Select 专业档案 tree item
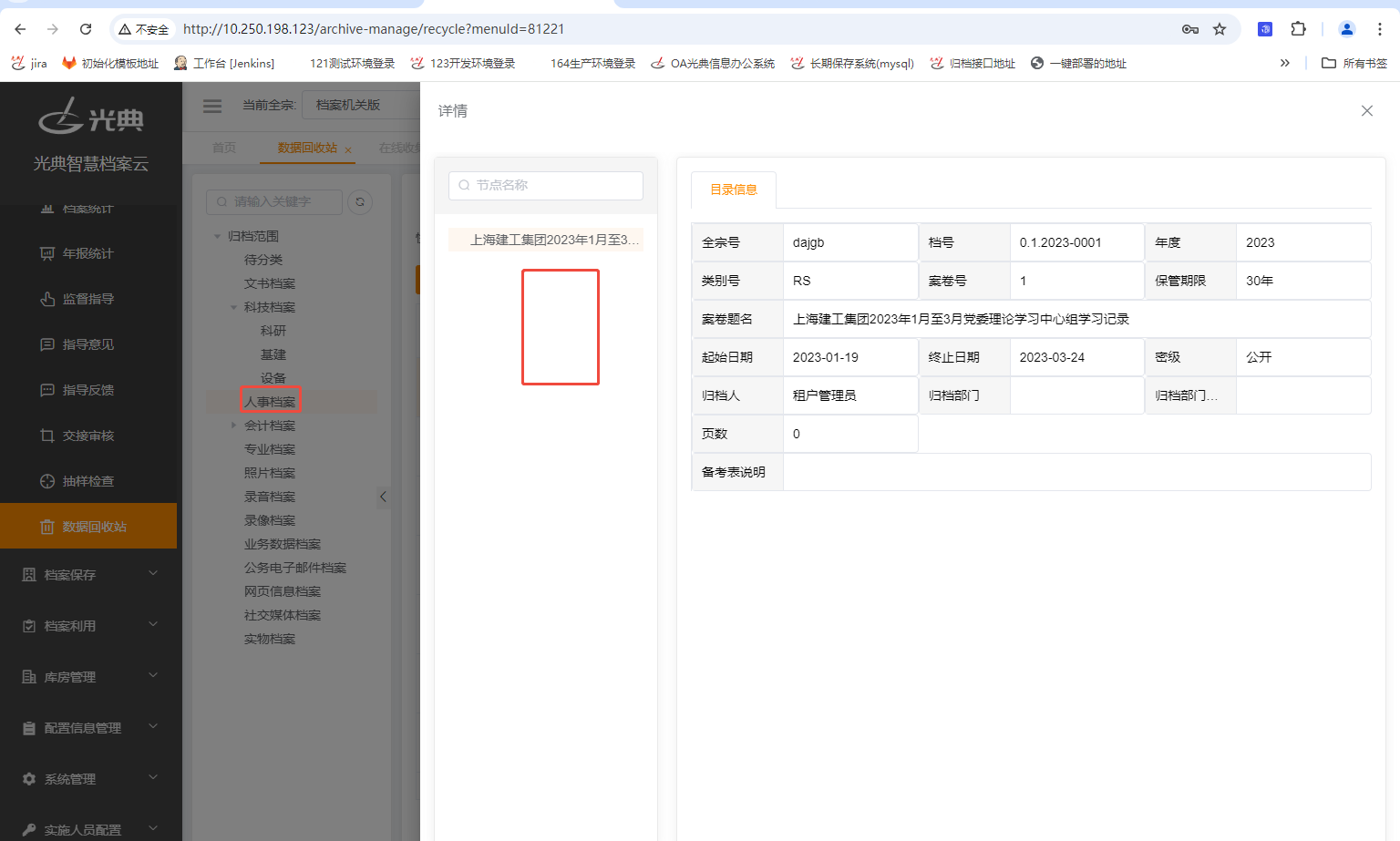 (270, 449)
